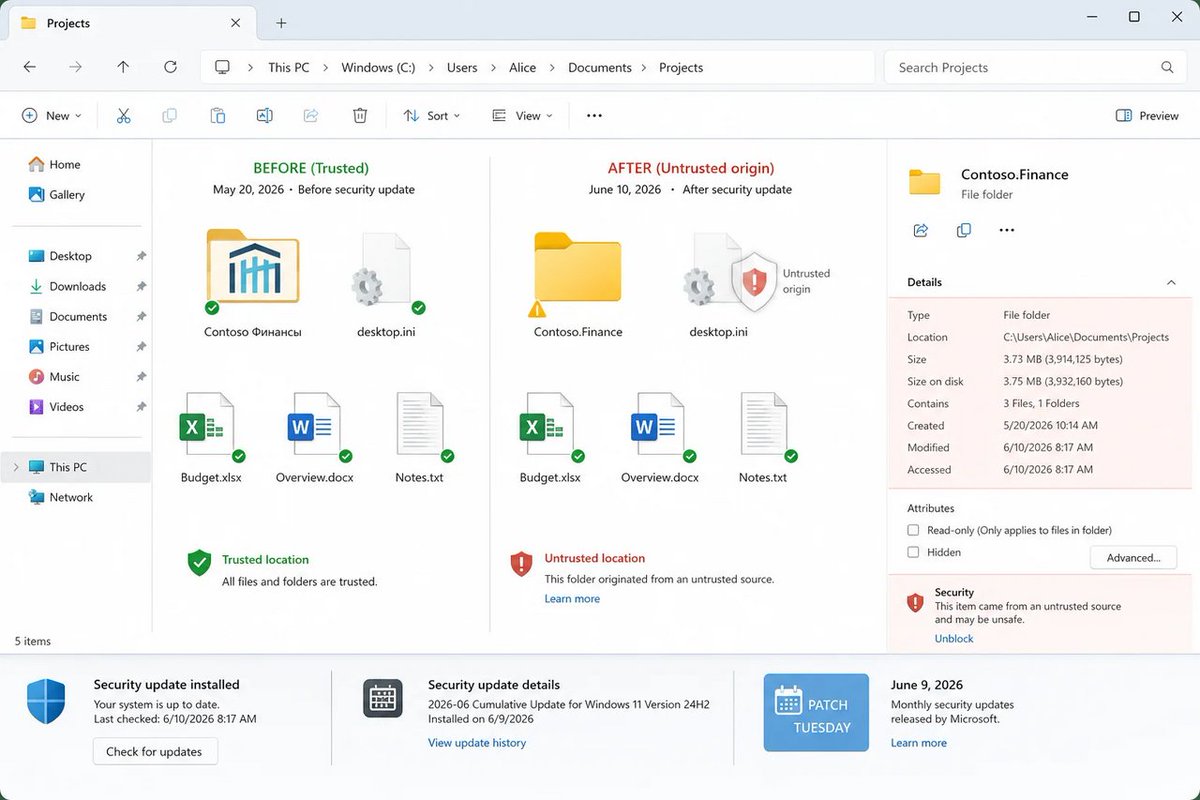Click the Patch Tuesday calendar tile

(x=816, y=712)
